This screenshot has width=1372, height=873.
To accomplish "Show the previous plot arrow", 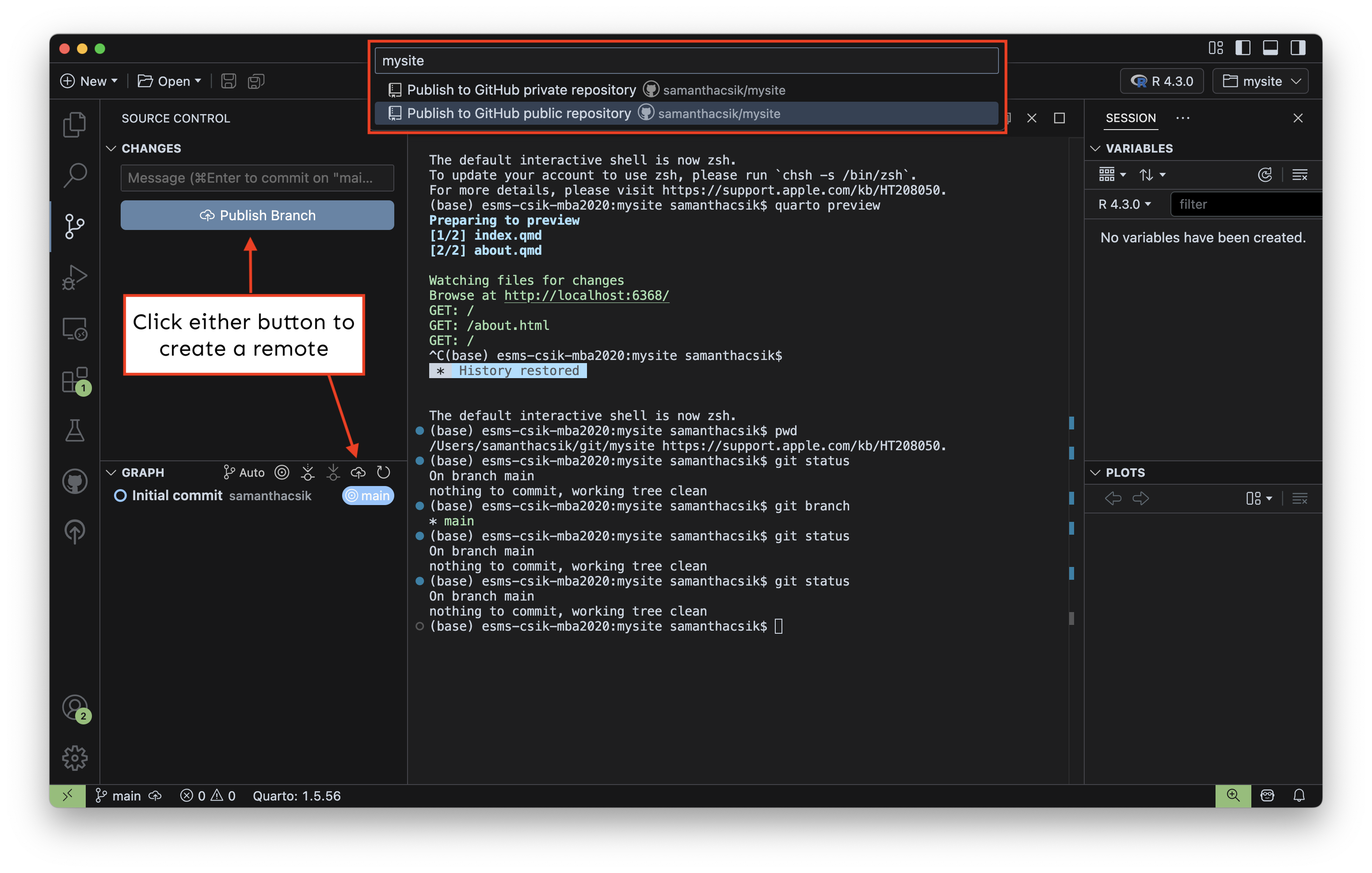I will click(1113, 498).
